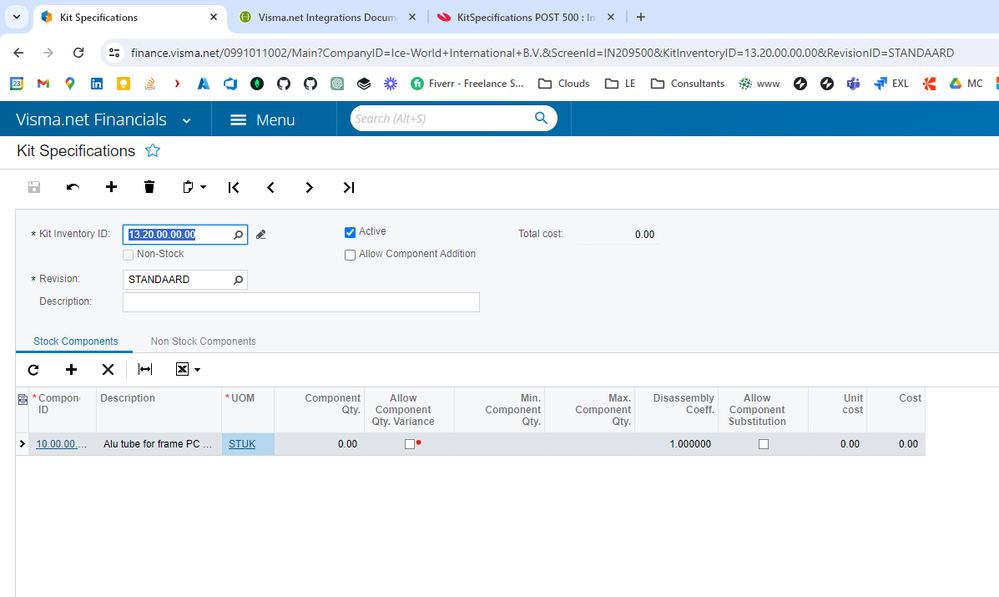This screenshot has height=597, width=999.
Task: Switch to Visma.net Integrations Documentation tab
Action: [x=327, y=17]
